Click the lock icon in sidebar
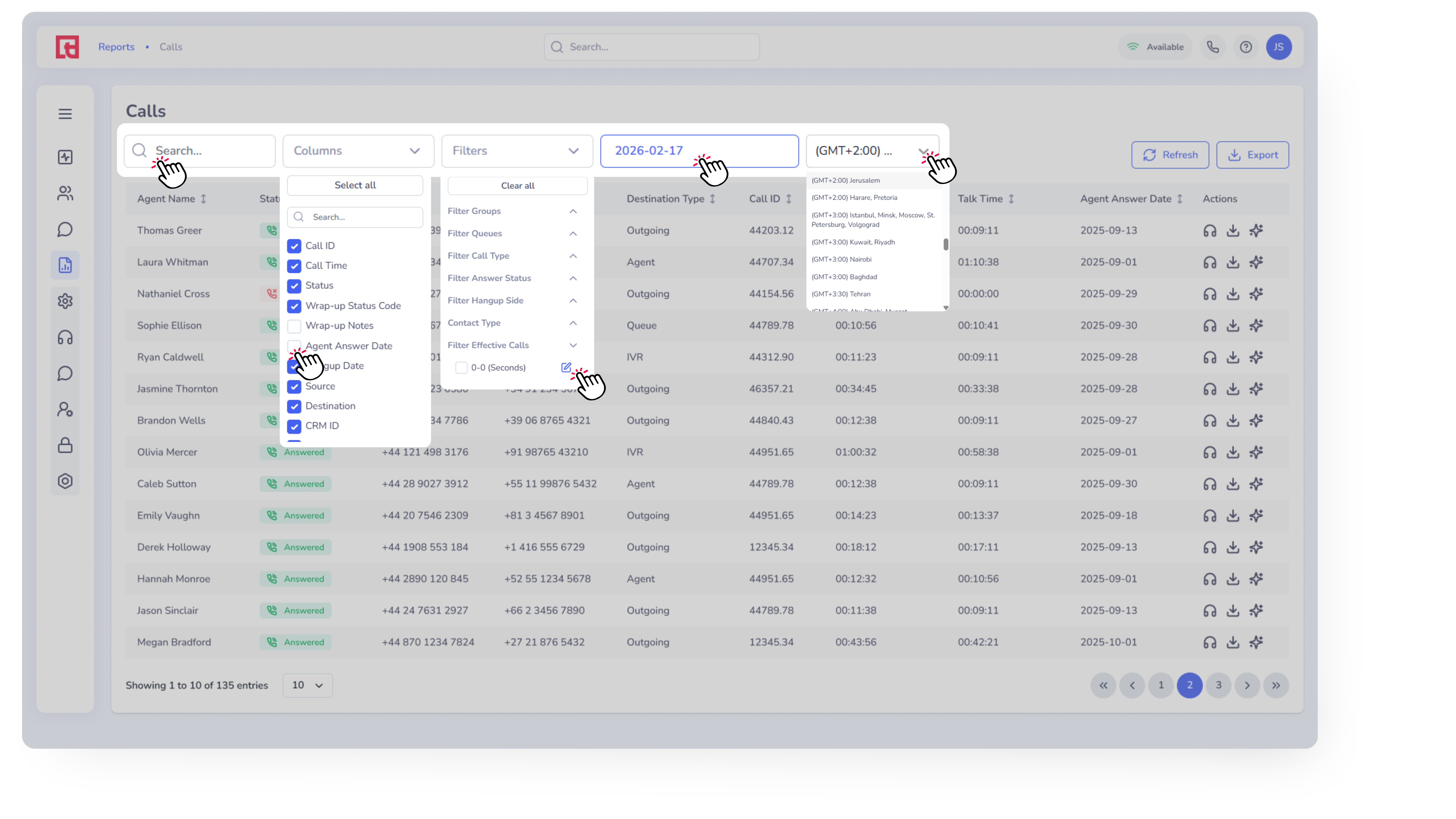The width and height of the screenshot is (1456, 819). click(x=65, y=445)
